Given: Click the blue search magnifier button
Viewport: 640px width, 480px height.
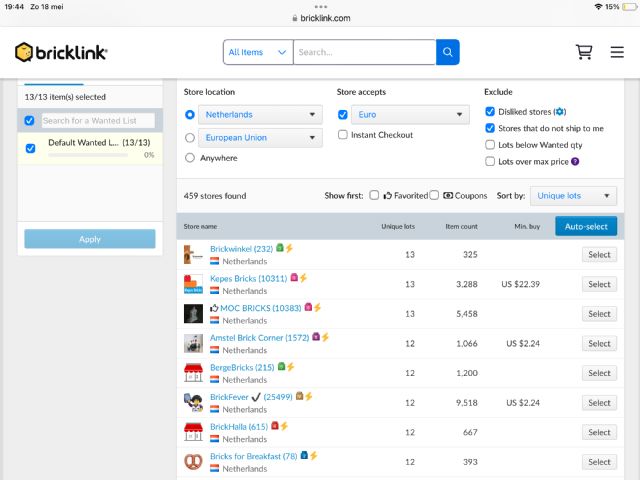Looking at the screenshot, I should coord(448,52).
